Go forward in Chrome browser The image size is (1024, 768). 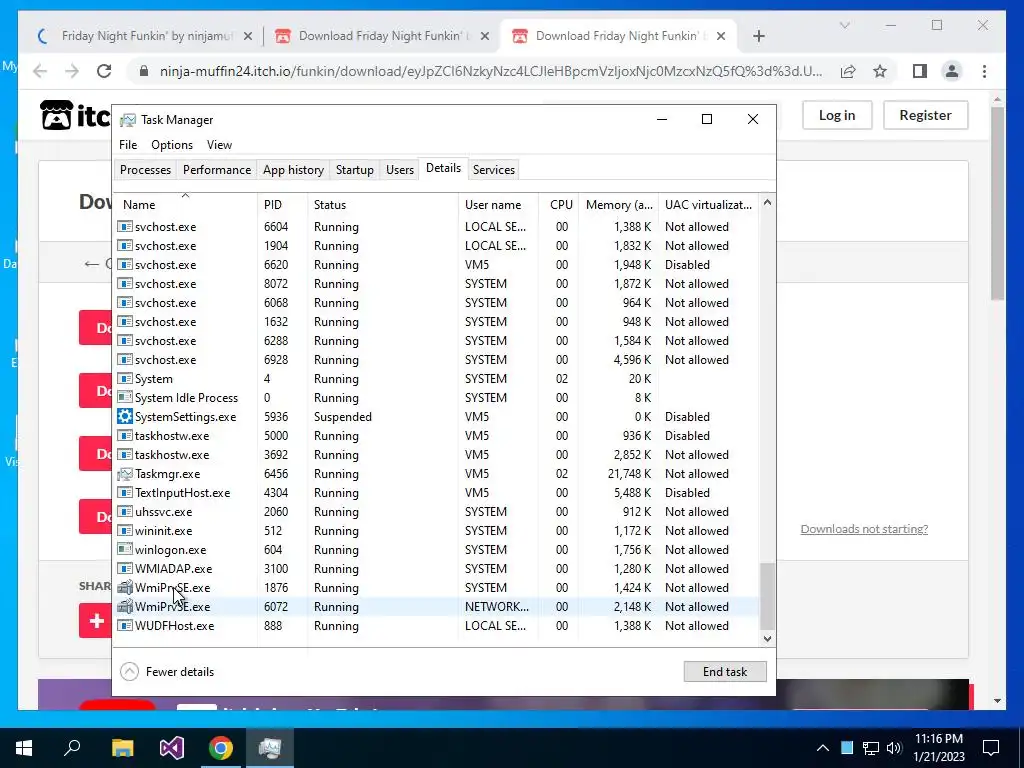[x=72, y=71]
